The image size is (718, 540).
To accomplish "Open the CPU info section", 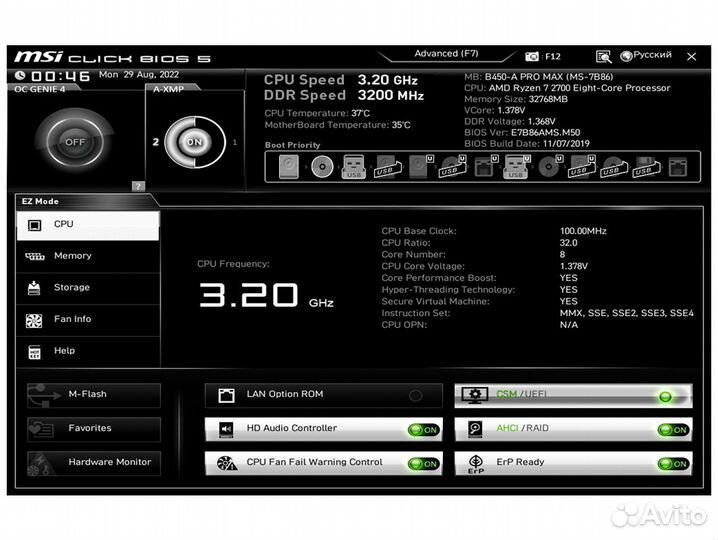I will [88, 225].
